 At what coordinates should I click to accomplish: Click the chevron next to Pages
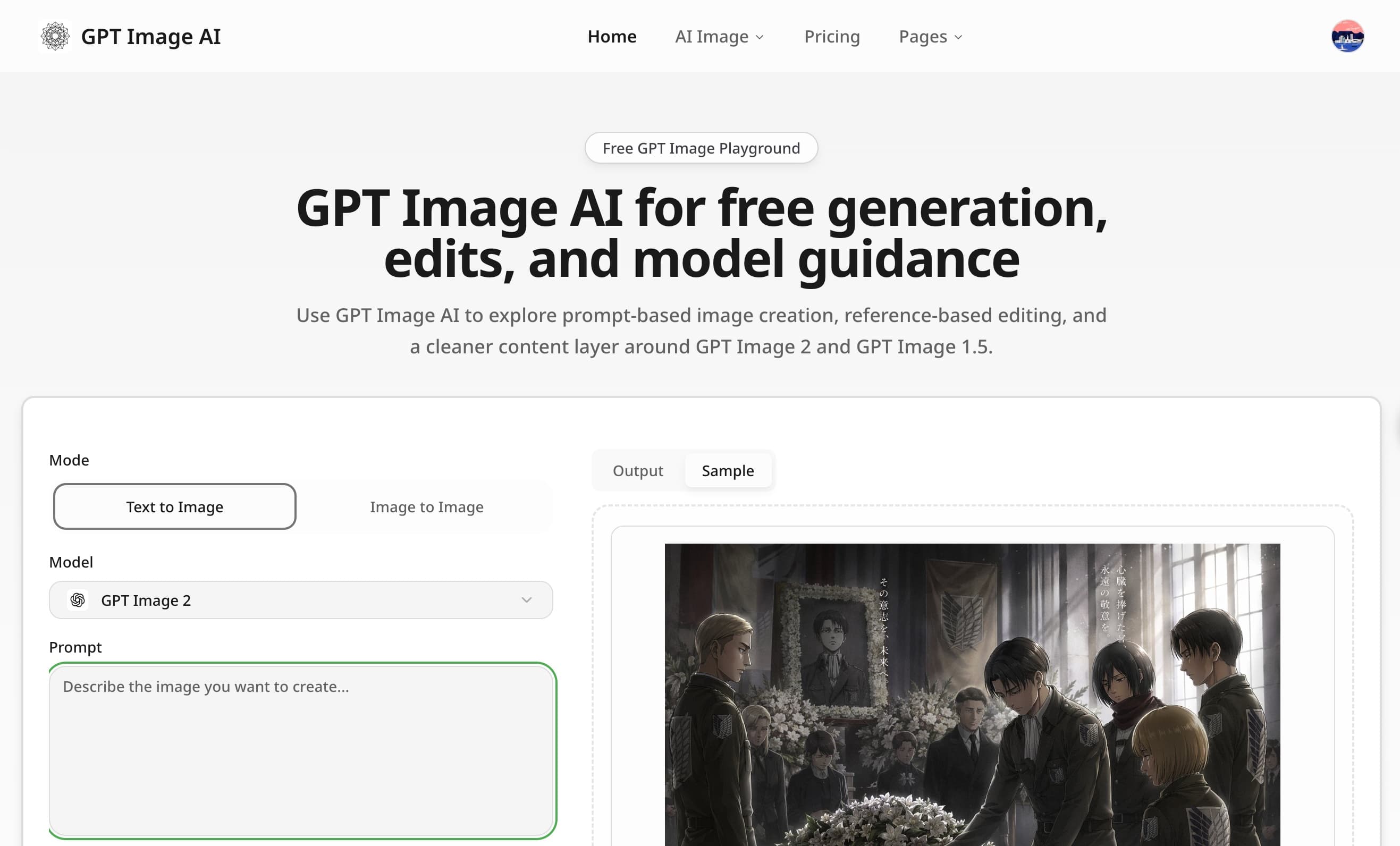pos(957,38)
